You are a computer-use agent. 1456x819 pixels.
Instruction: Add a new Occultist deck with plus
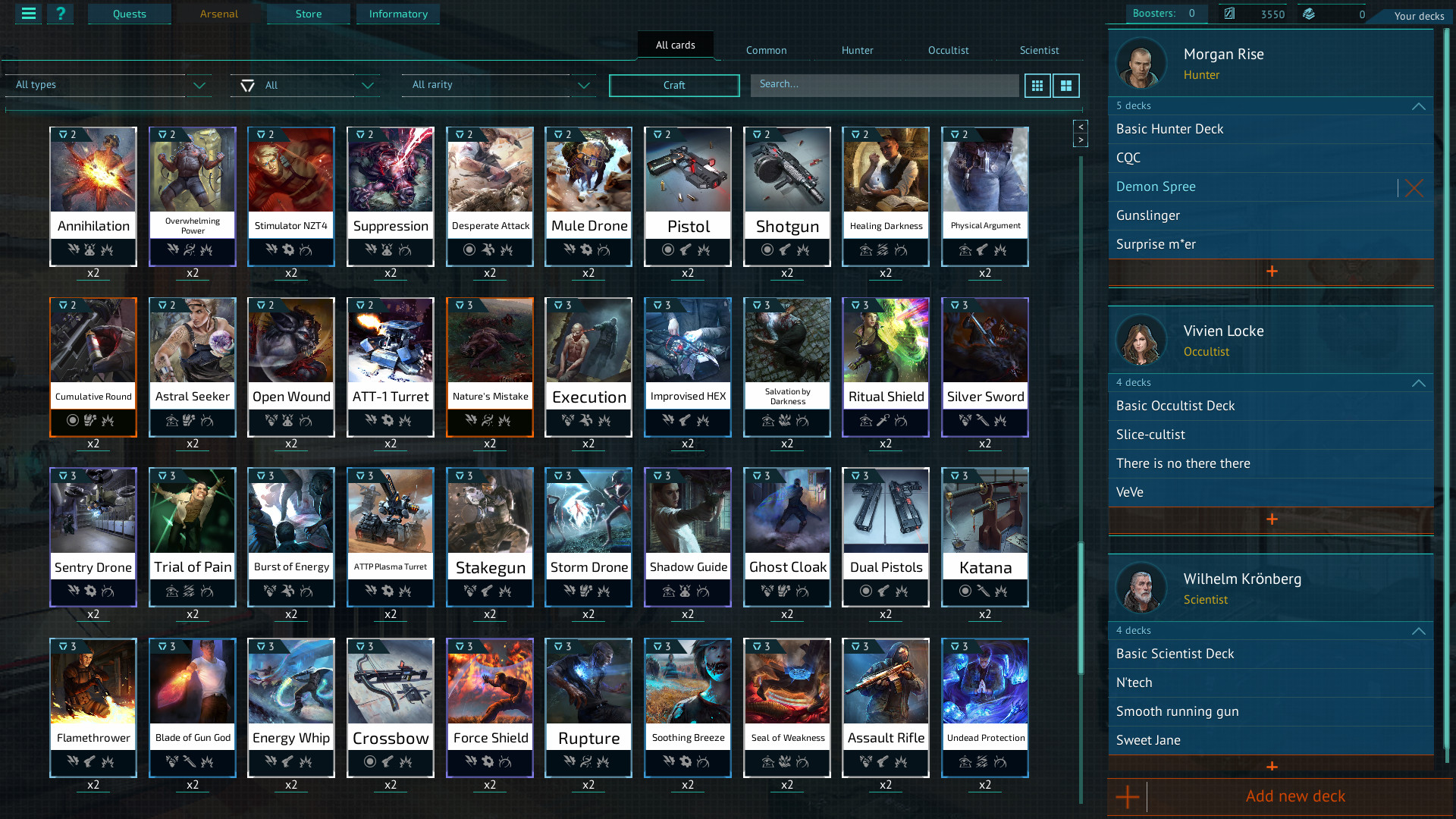coord(1272,519)
